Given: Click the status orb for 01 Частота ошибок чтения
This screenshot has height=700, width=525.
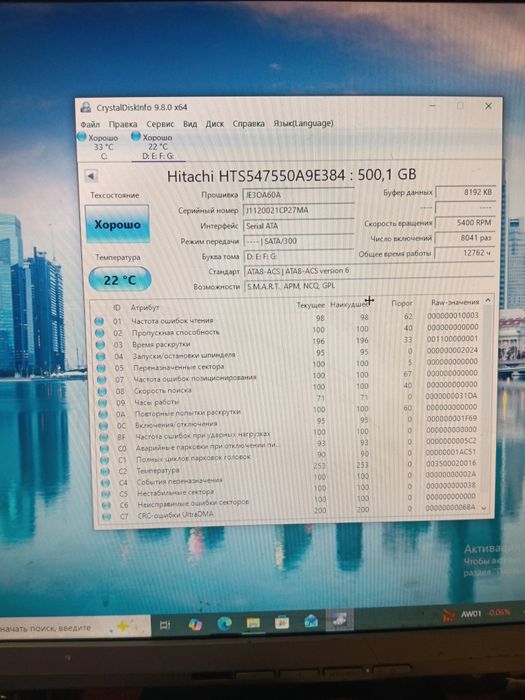Looking at the screenshot, I should coord(99,321).
